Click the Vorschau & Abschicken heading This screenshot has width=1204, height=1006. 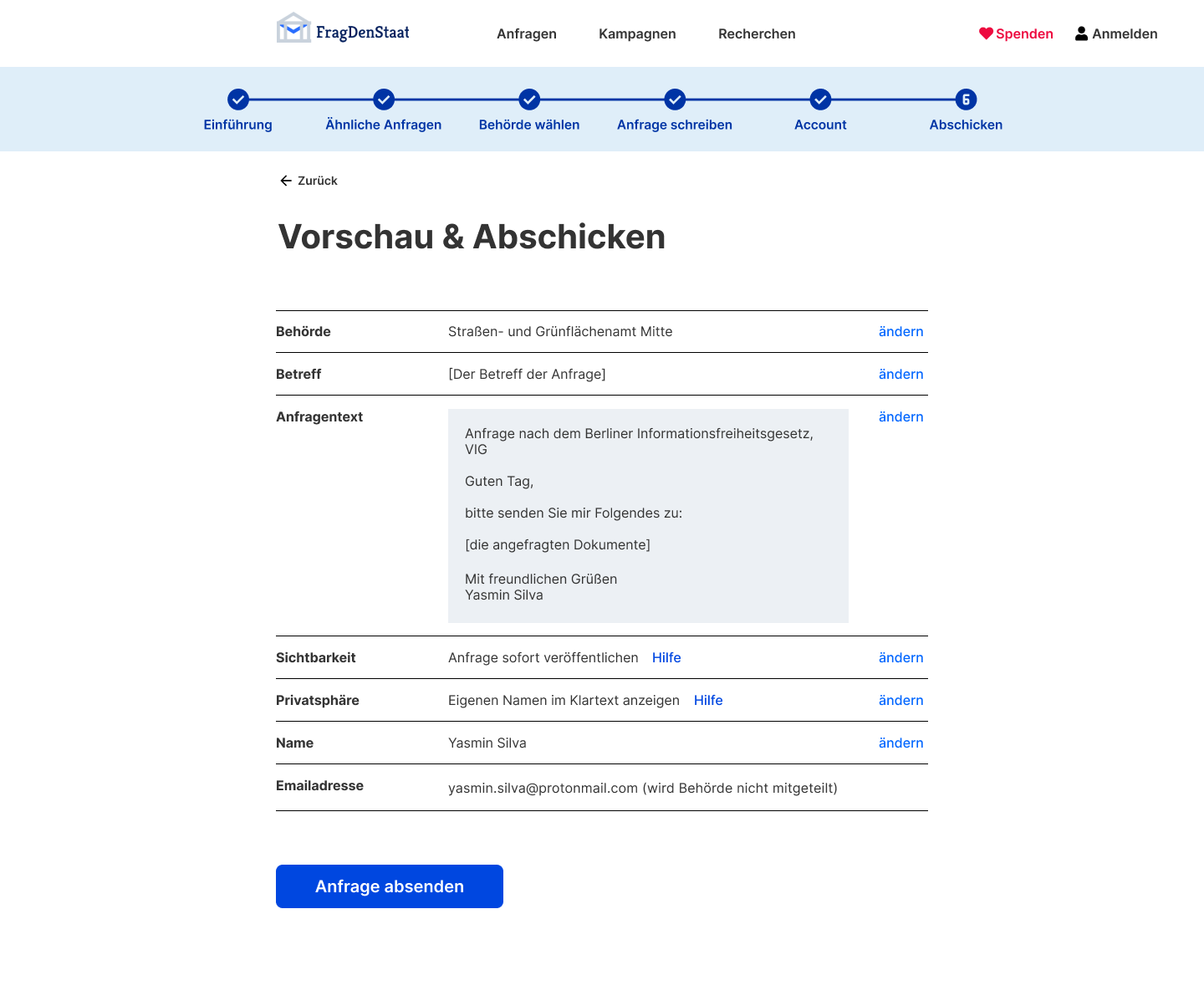(472, 237)
